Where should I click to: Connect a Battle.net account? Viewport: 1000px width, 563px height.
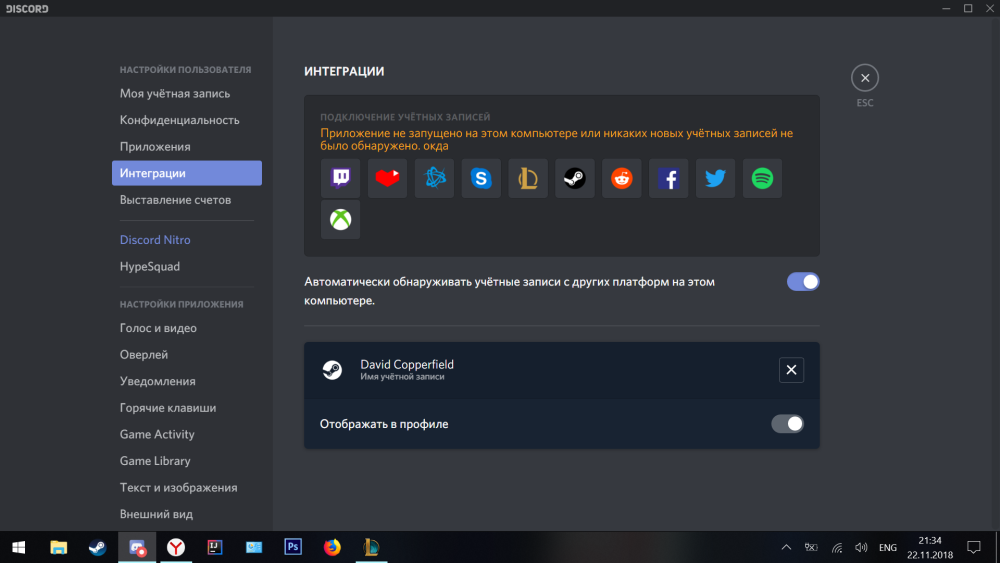tap(434, 179)
